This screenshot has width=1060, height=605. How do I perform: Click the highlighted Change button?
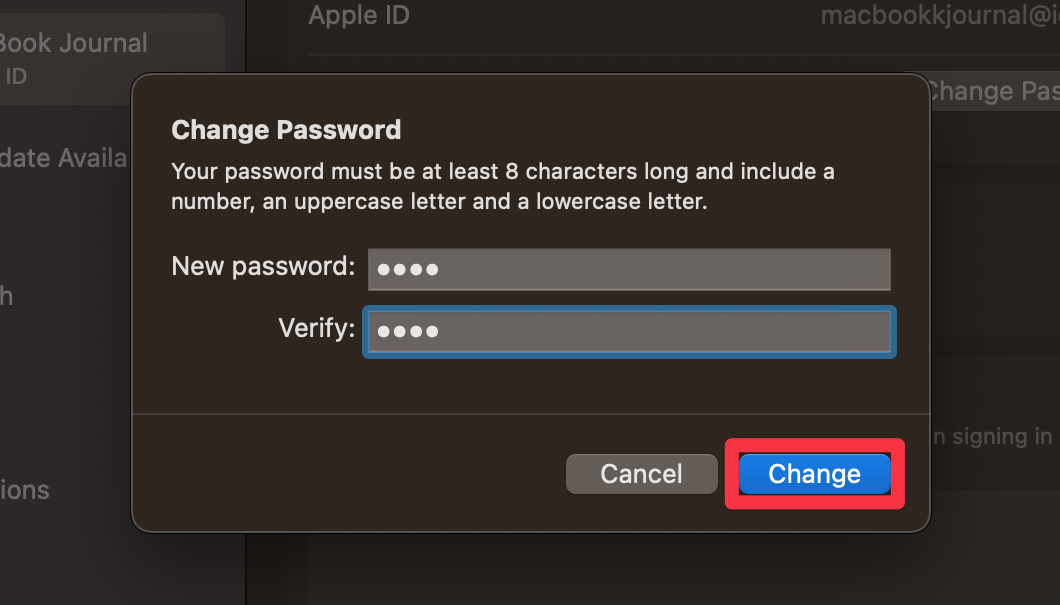click(813, 474)
